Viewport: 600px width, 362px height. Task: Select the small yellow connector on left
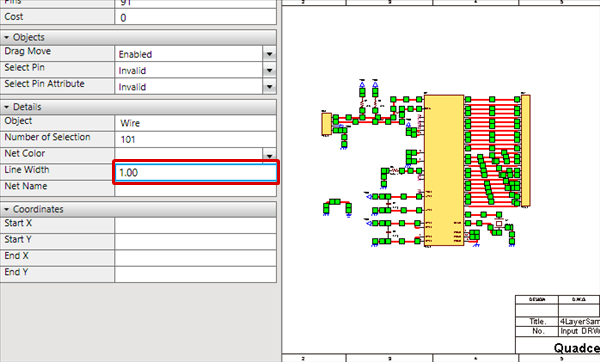click(326, 124)
